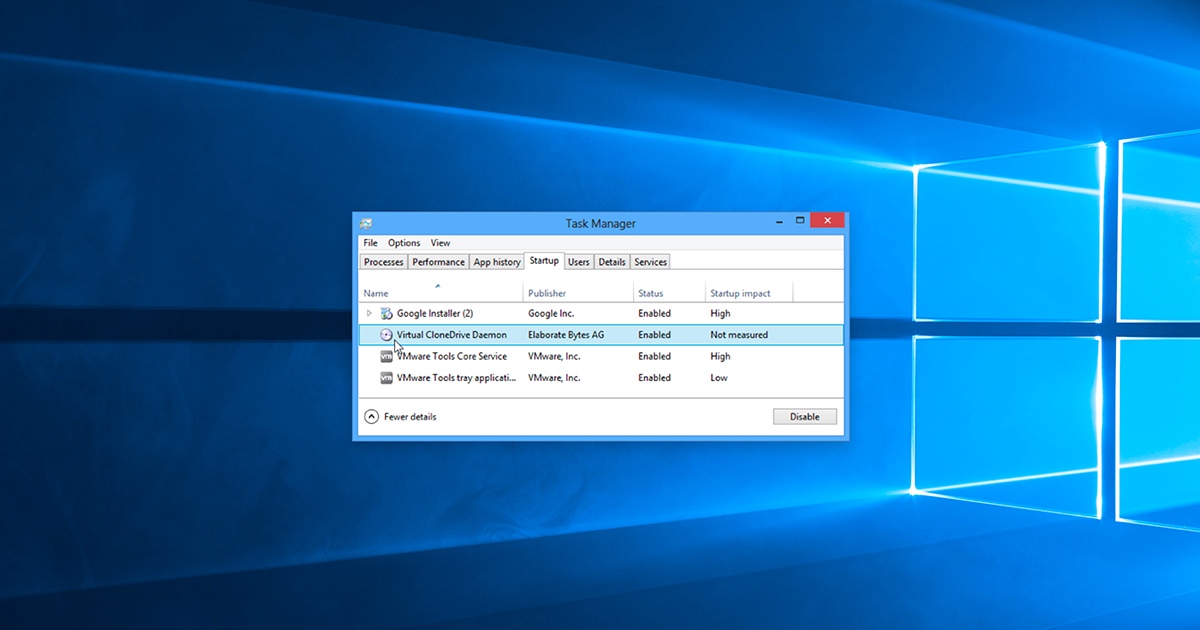Viewport: 1200px width, 630px height.
Task: Click Enabled status of VMware Core Service
Action: pos(654,356)
